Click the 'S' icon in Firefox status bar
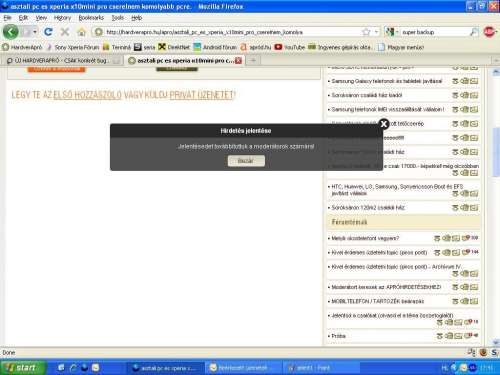 [x=494, y=352]
